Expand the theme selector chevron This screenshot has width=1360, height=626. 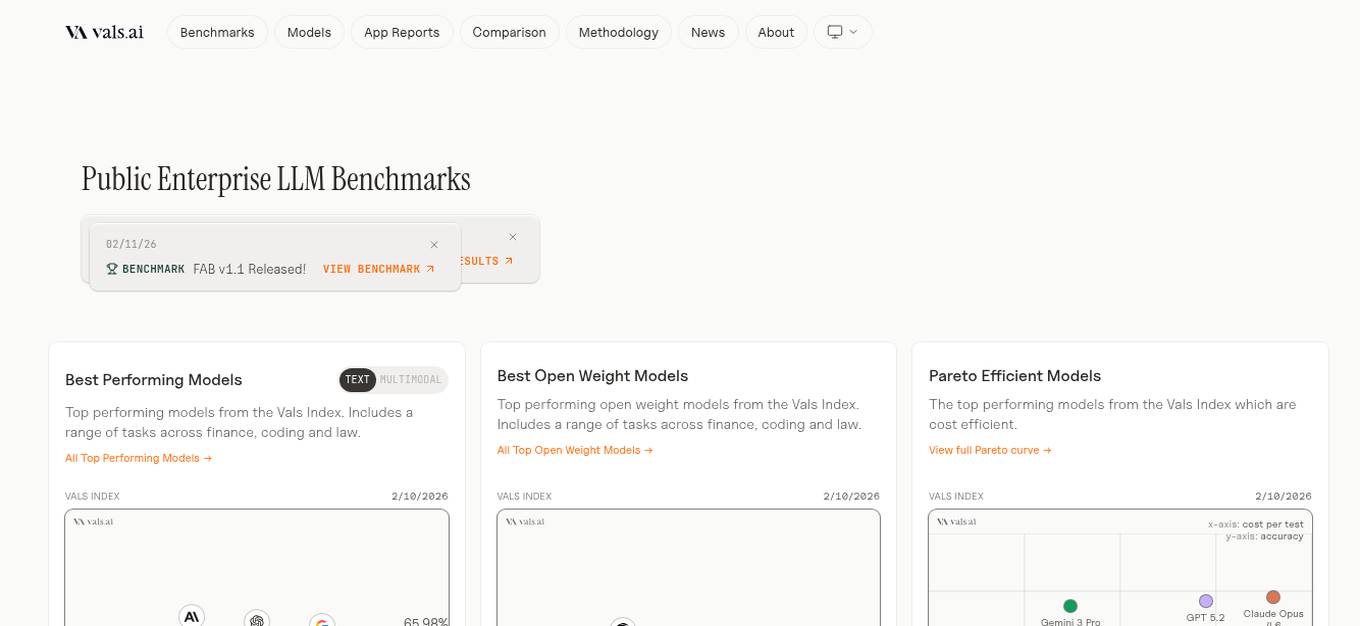point(853,32)
